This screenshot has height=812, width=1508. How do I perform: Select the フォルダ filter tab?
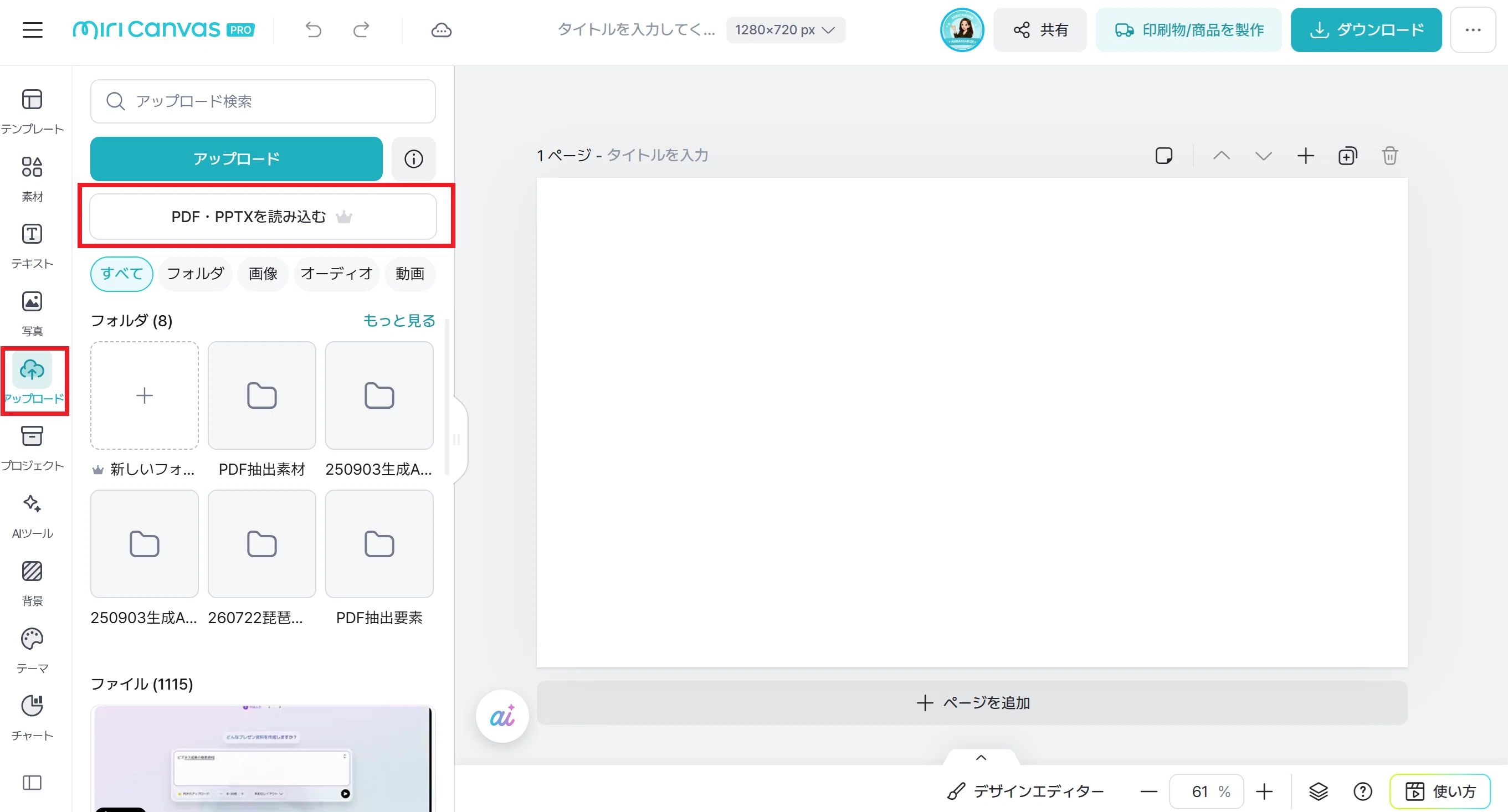[196, 274]
